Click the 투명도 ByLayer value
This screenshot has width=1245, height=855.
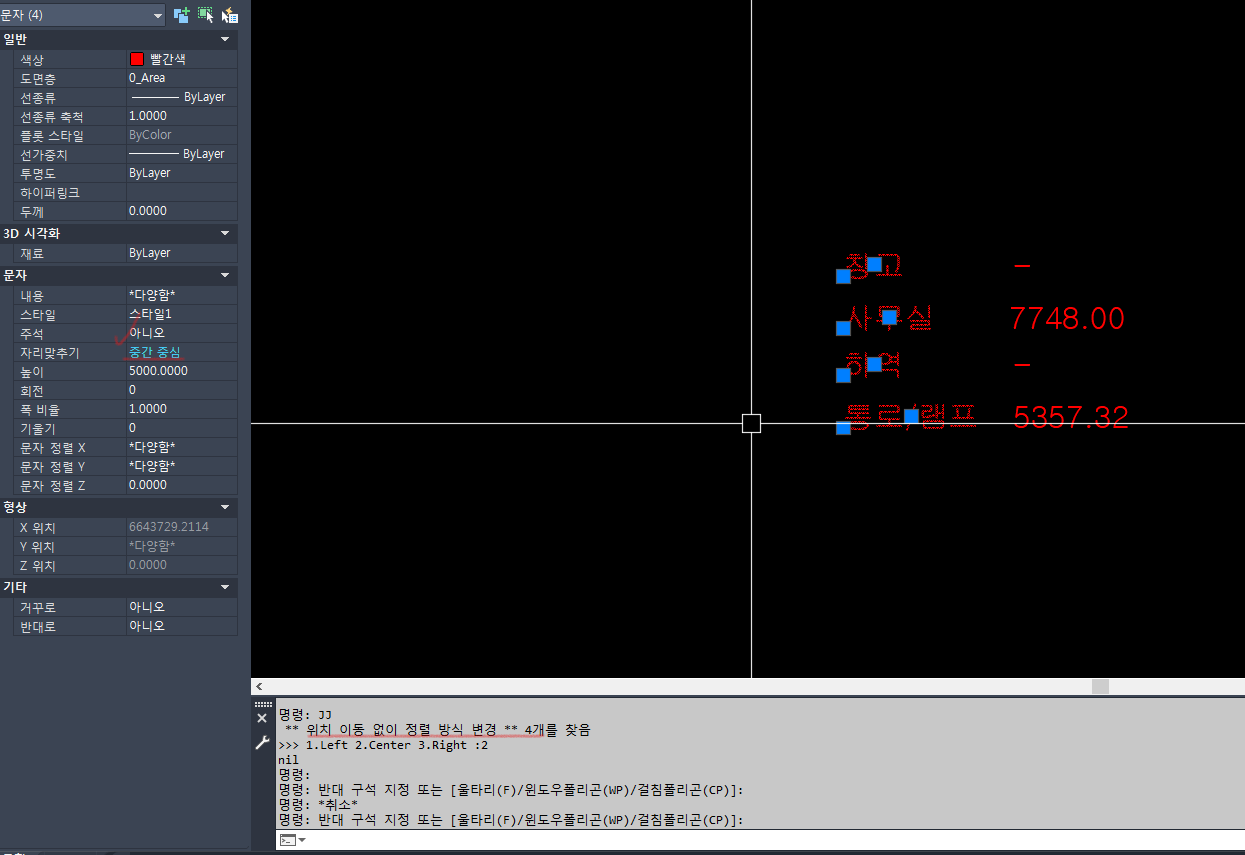182,173
